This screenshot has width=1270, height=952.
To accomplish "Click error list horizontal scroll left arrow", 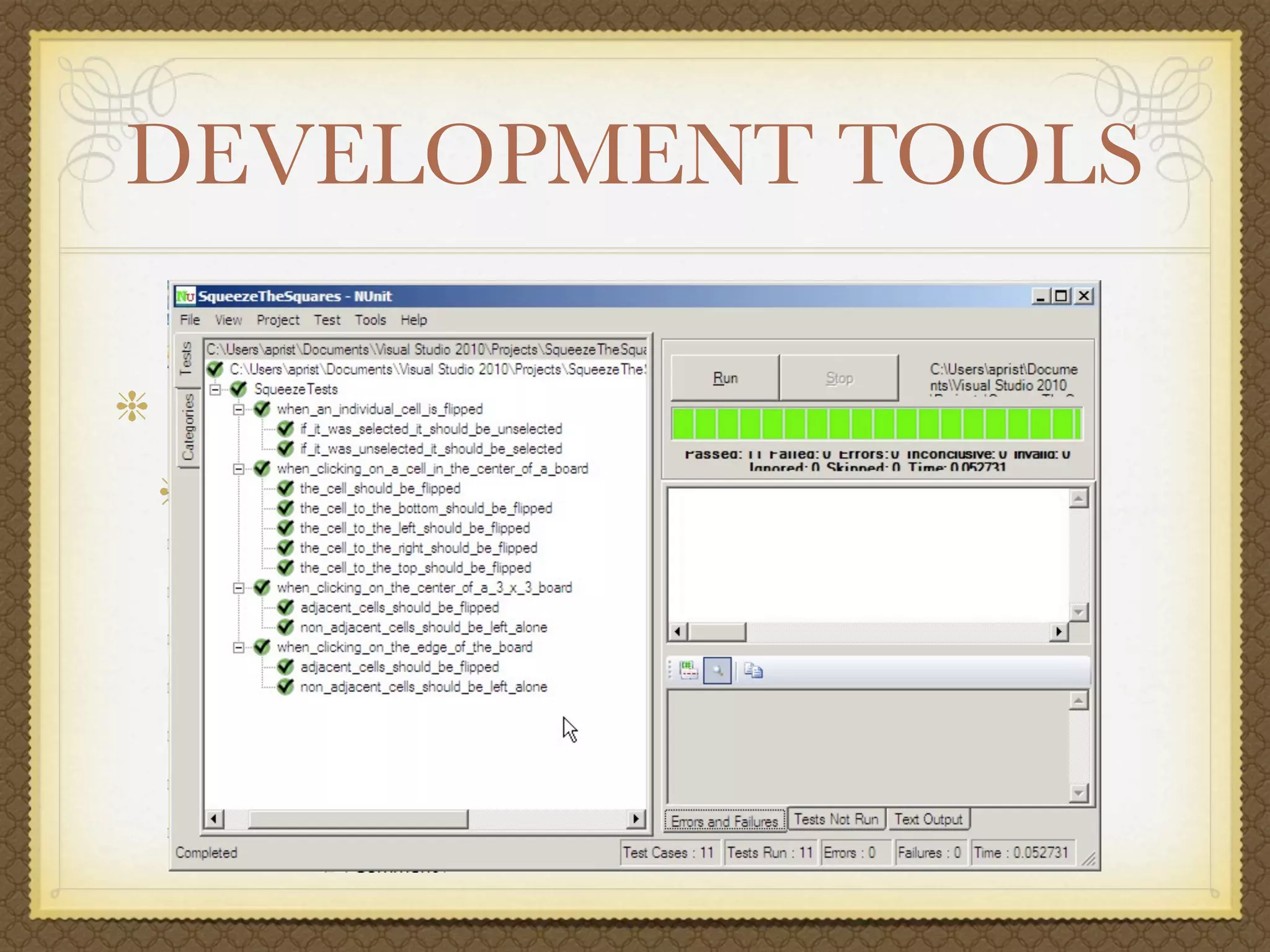I will point(678,632).
